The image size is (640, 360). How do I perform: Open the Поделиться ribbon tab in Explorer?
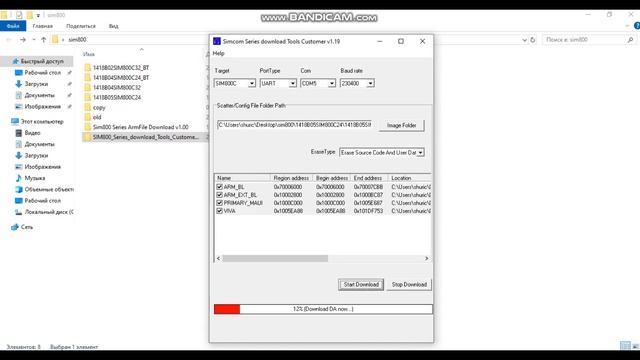(81, 26)
